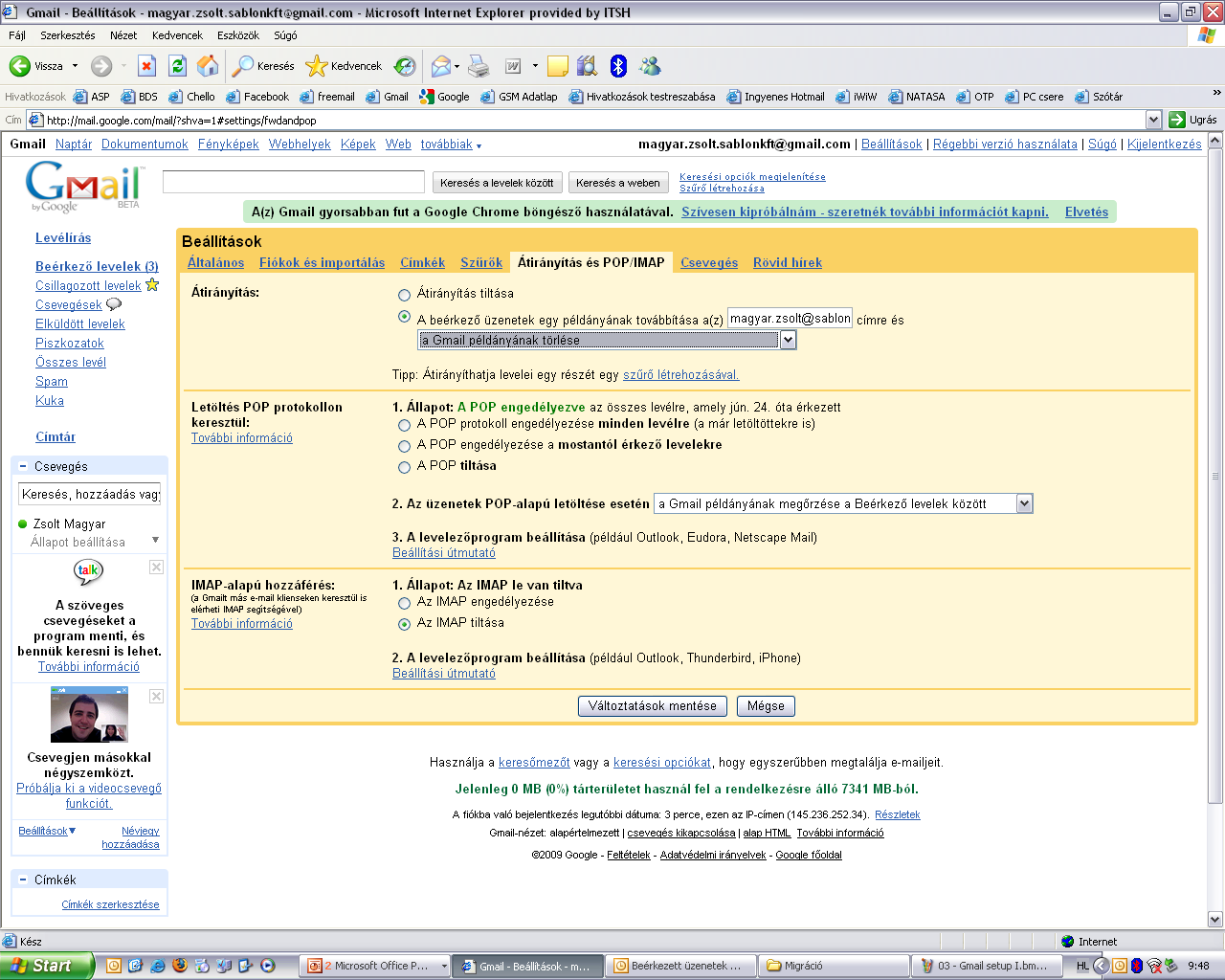Click the Refresh page icon
This screenshot has width=1225, height=980.
pyautogui.click(x=177, y=66)
